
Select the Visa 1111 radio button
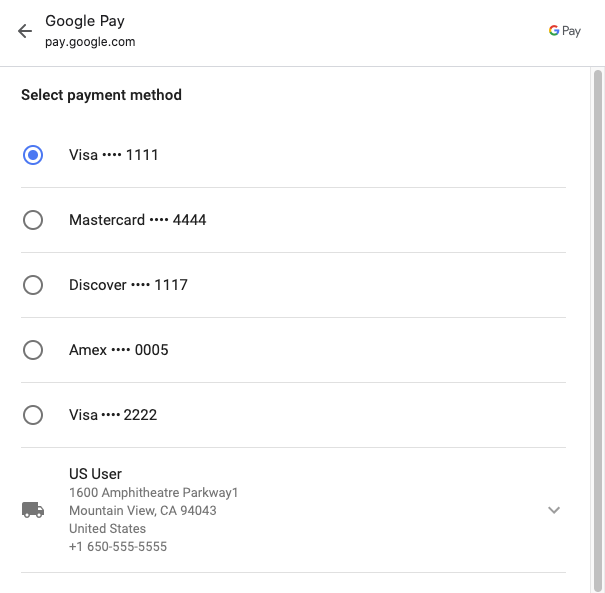tap(33, 155)
